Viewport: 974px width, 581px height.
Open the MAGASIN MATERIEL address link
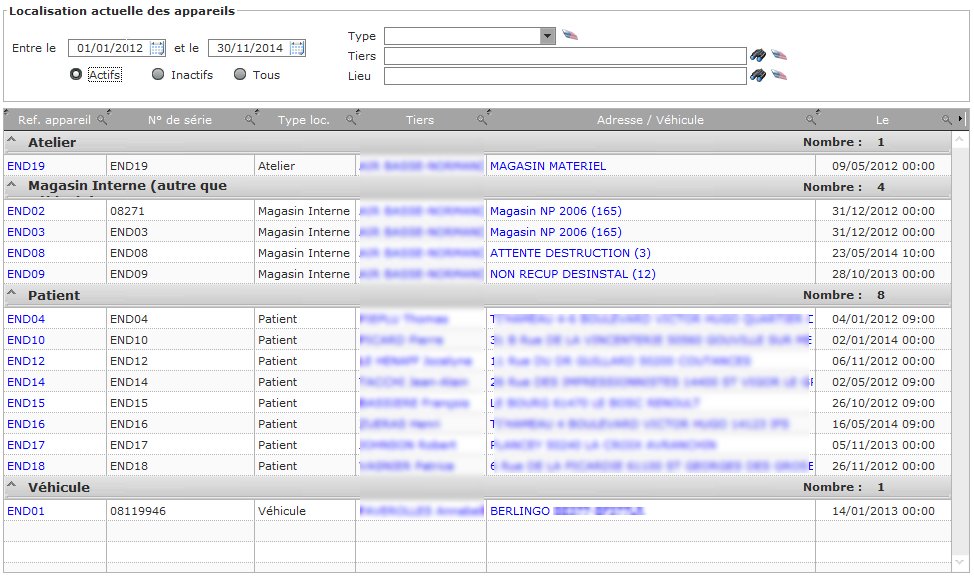pyautogui.click(x=548, y=166)
